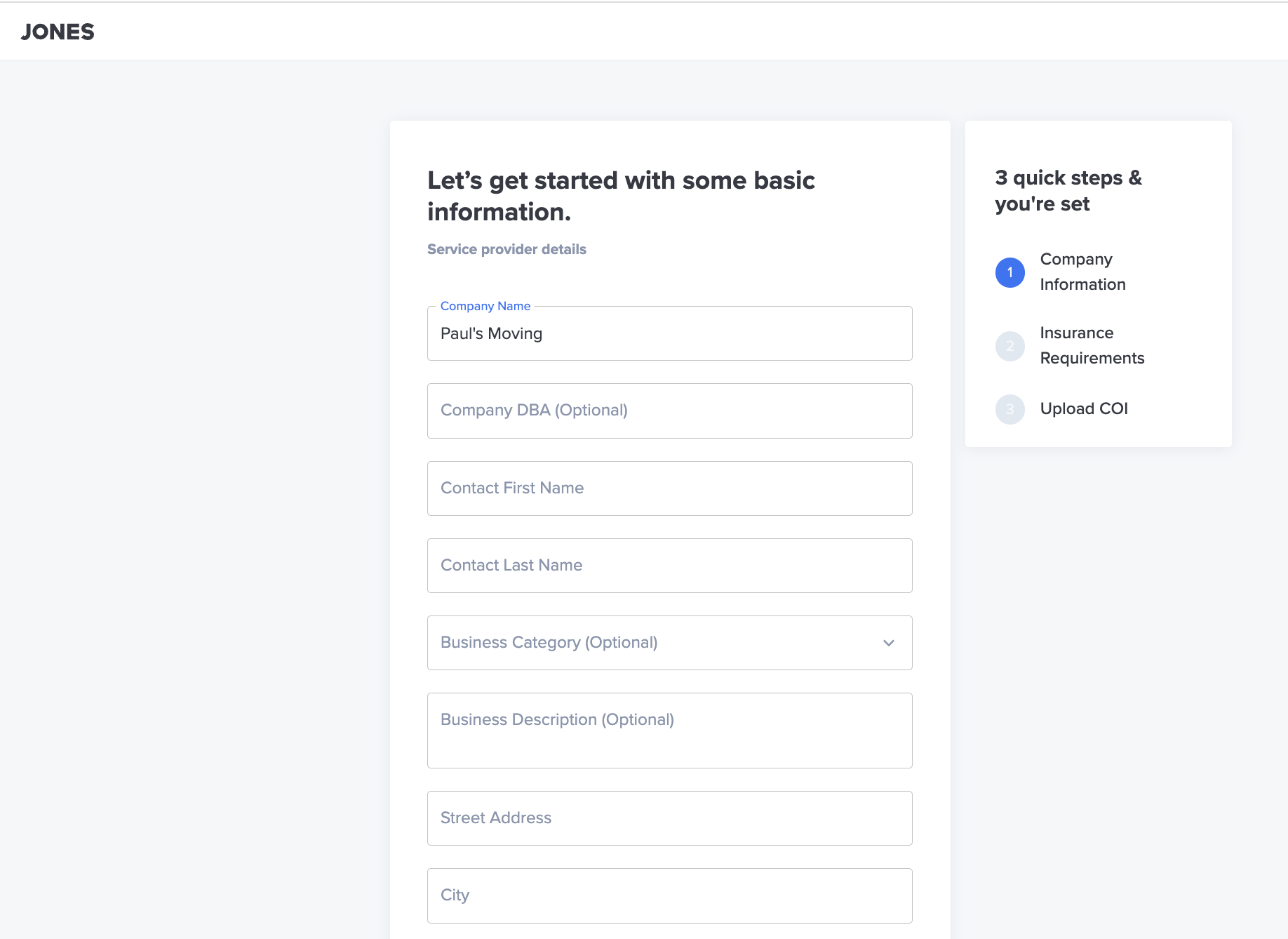
Task: Click the floating 'Company Name' field label
Action: (485, 306)
